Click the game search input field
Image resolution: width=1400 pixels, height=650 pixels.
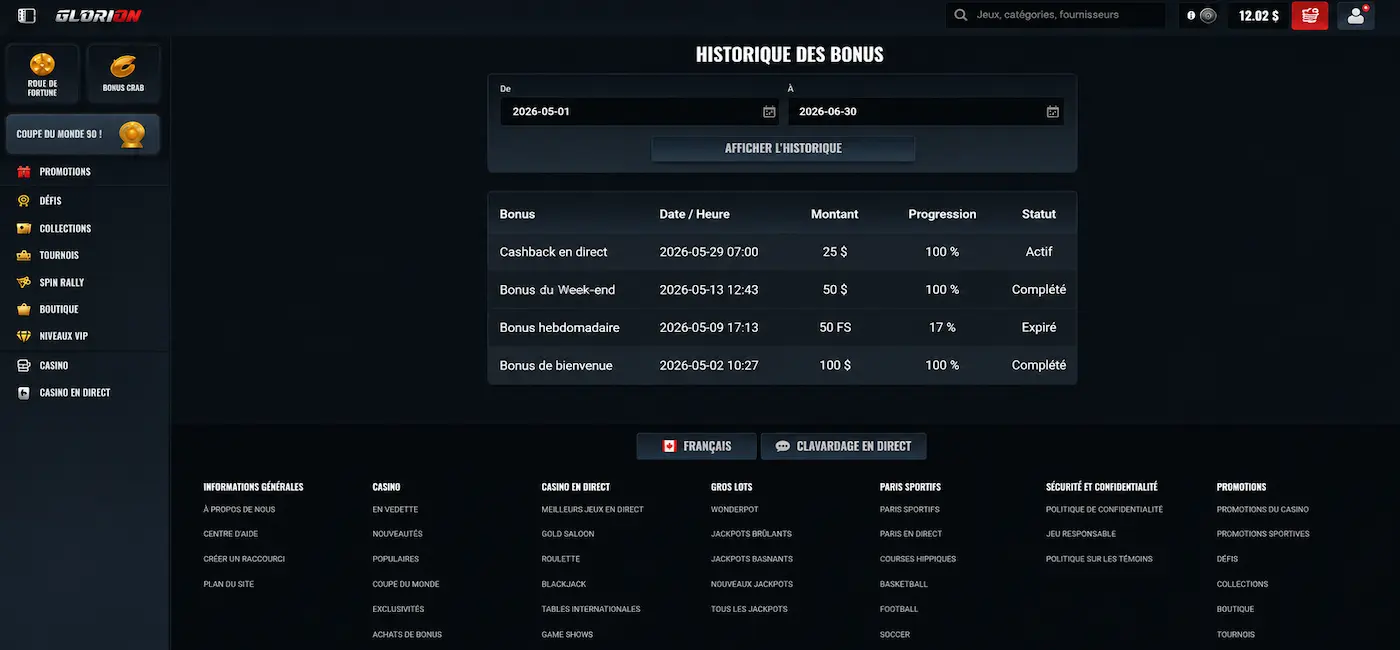coord(1055,15)
